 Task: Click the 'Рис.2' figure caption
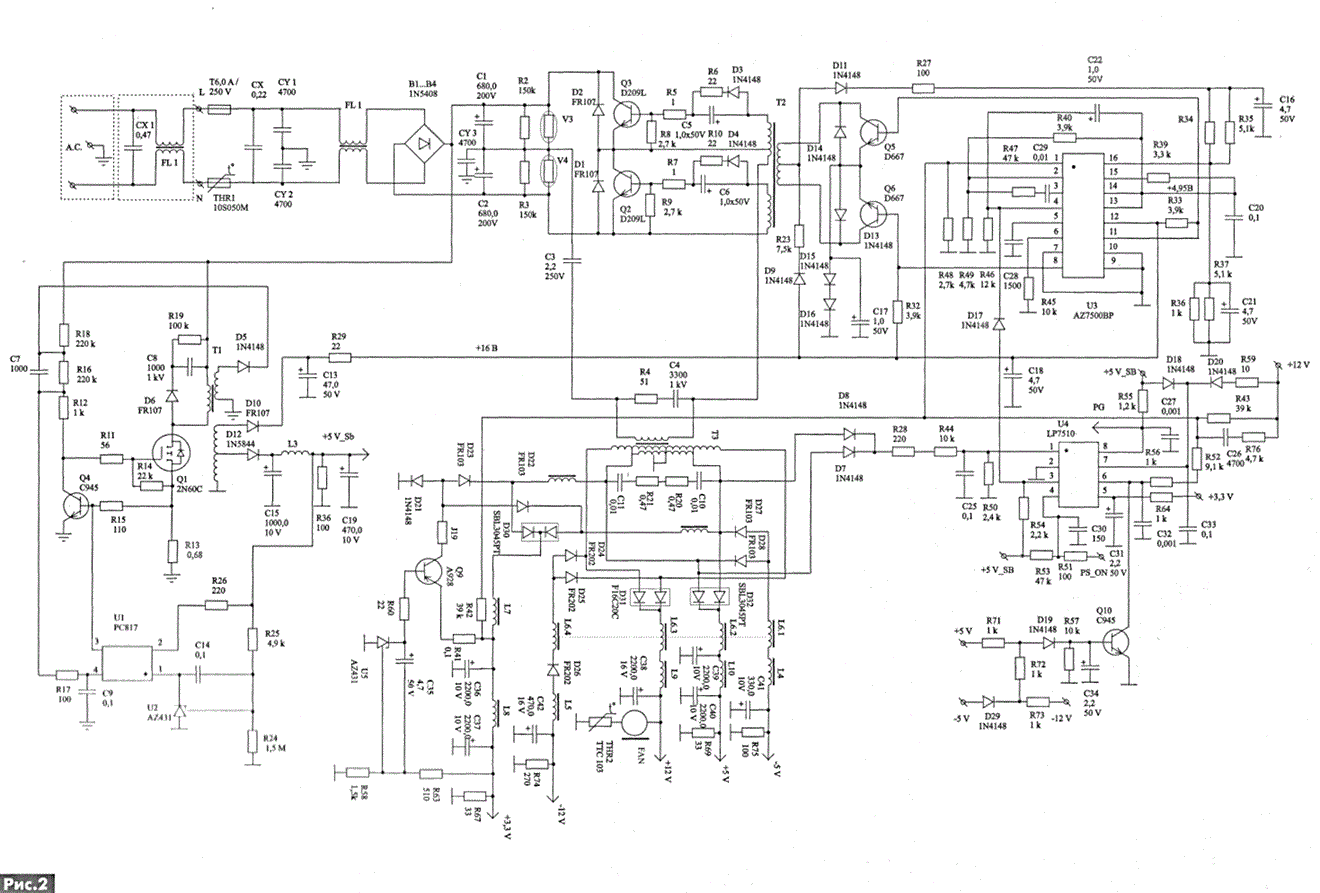[27, 883]
